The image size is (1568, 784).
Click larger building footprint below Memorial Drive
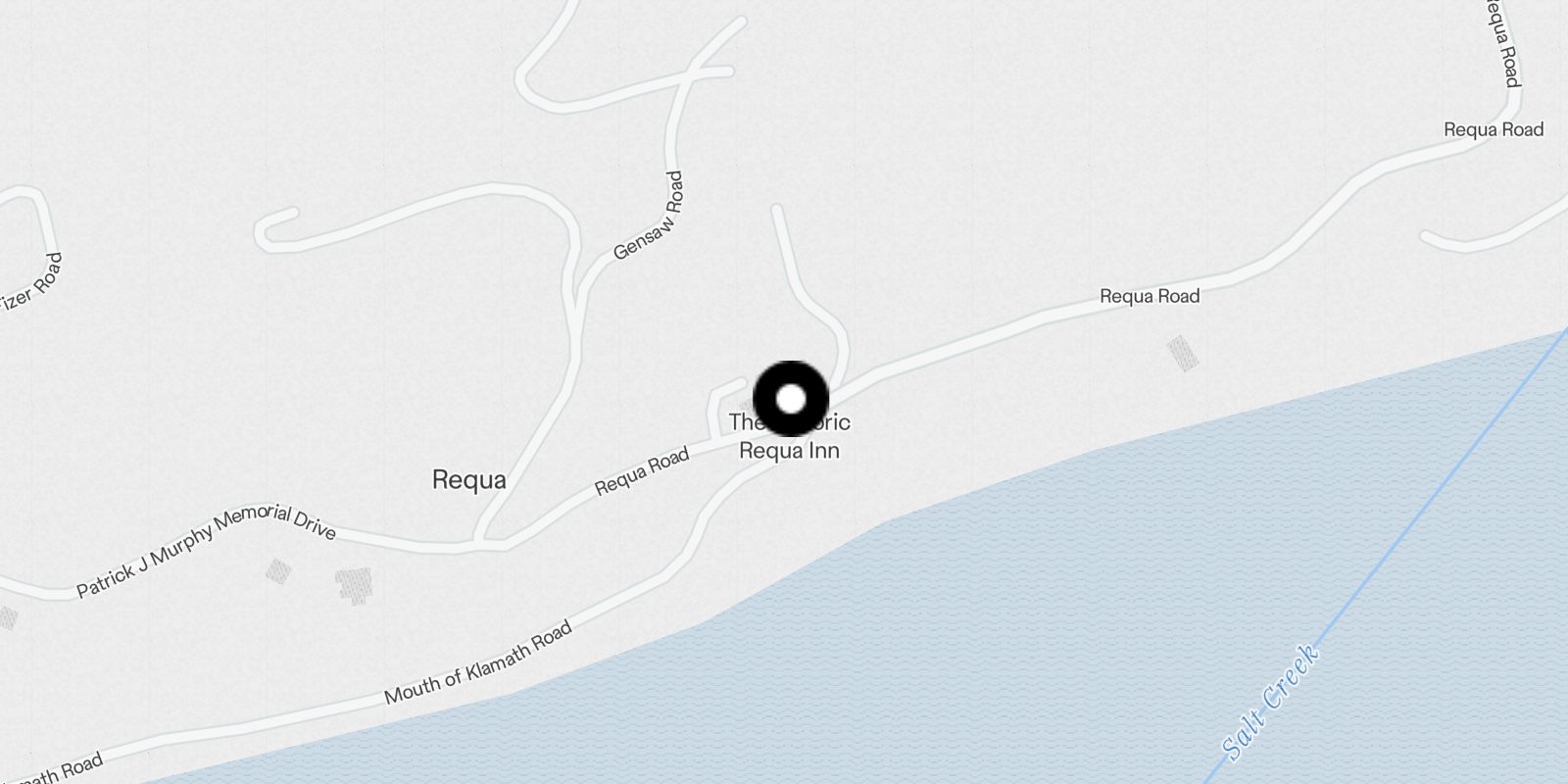[x=353, y=586]
